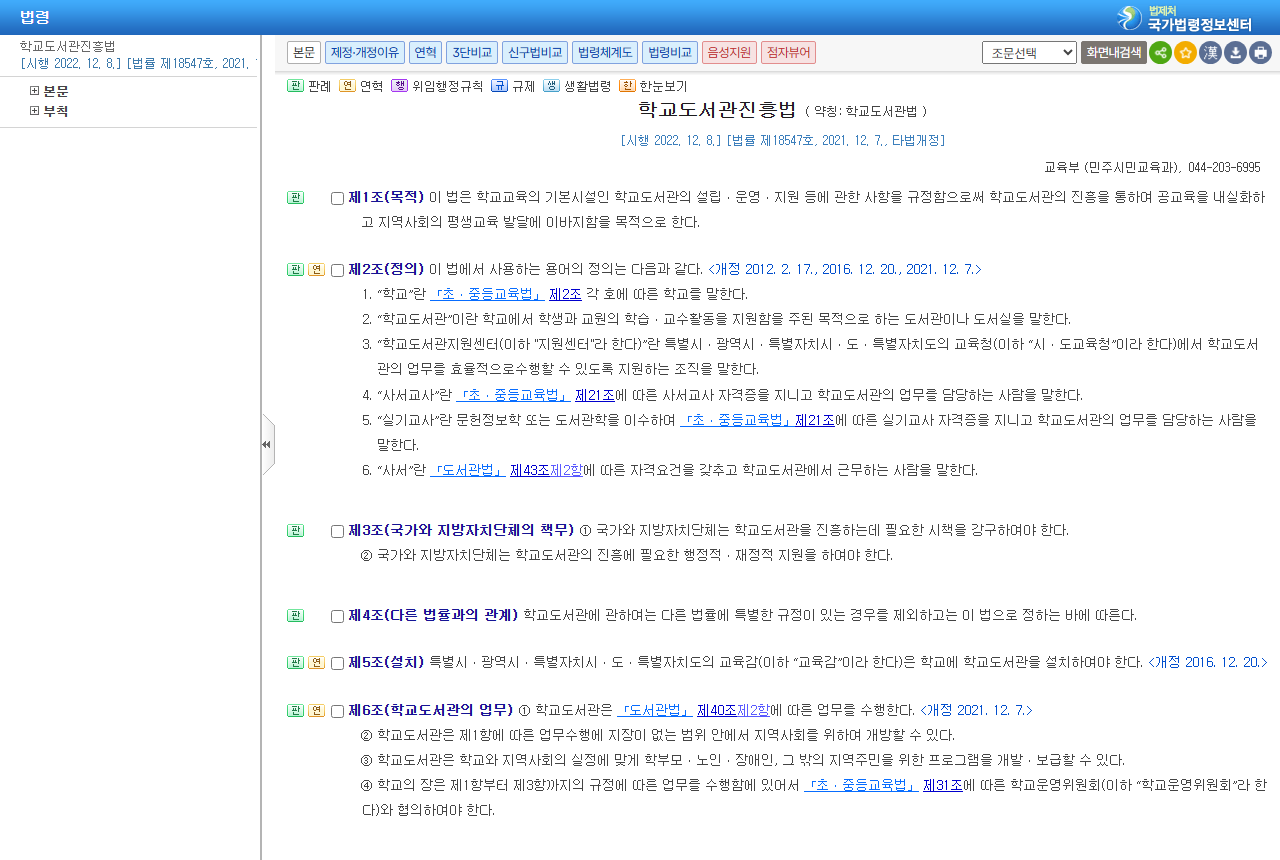Open the 판 precedent icon beside 제6조
The width and height of the screenshot is (1280, 860).
pyautogui.click(x=295, y=711)
